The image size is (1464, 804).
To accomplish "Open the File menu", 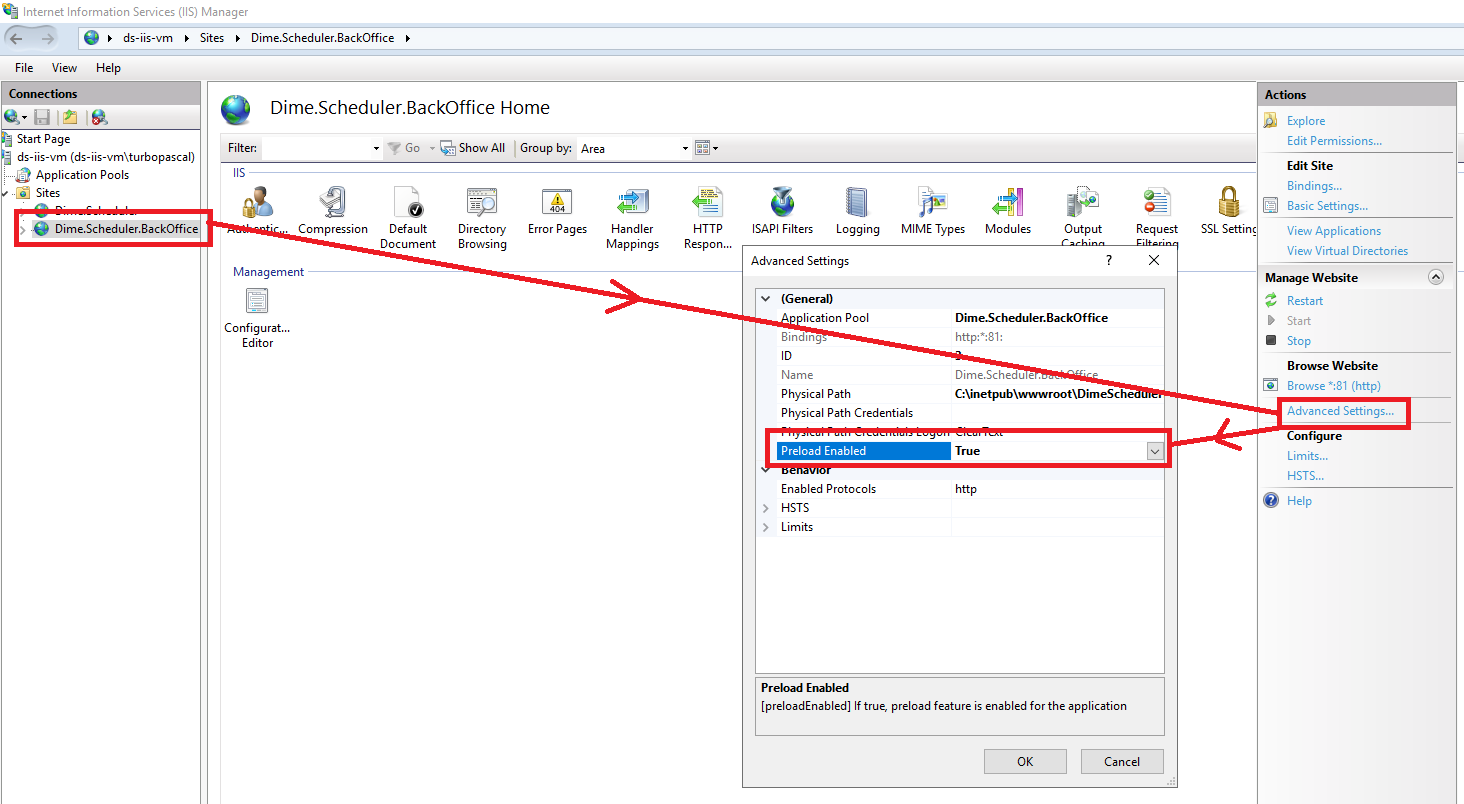I will (24, 68).
